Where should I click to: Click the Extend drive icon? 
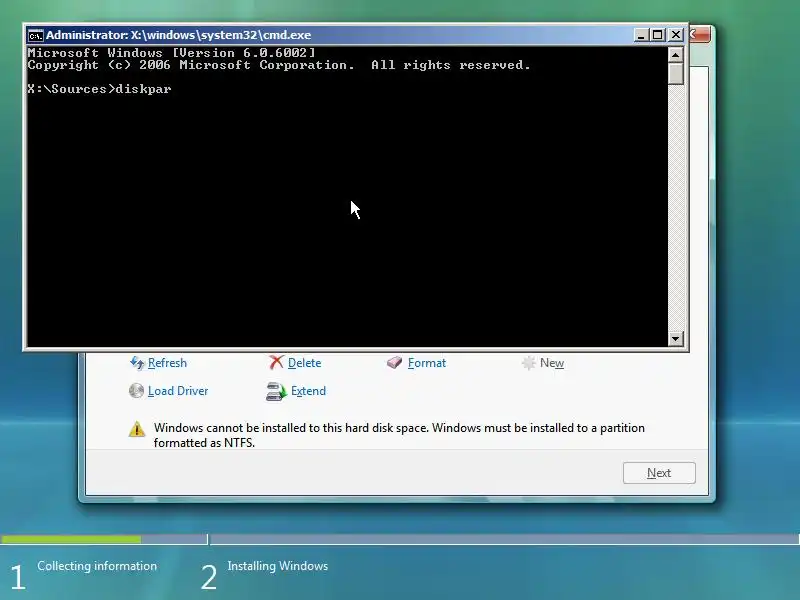276,391
